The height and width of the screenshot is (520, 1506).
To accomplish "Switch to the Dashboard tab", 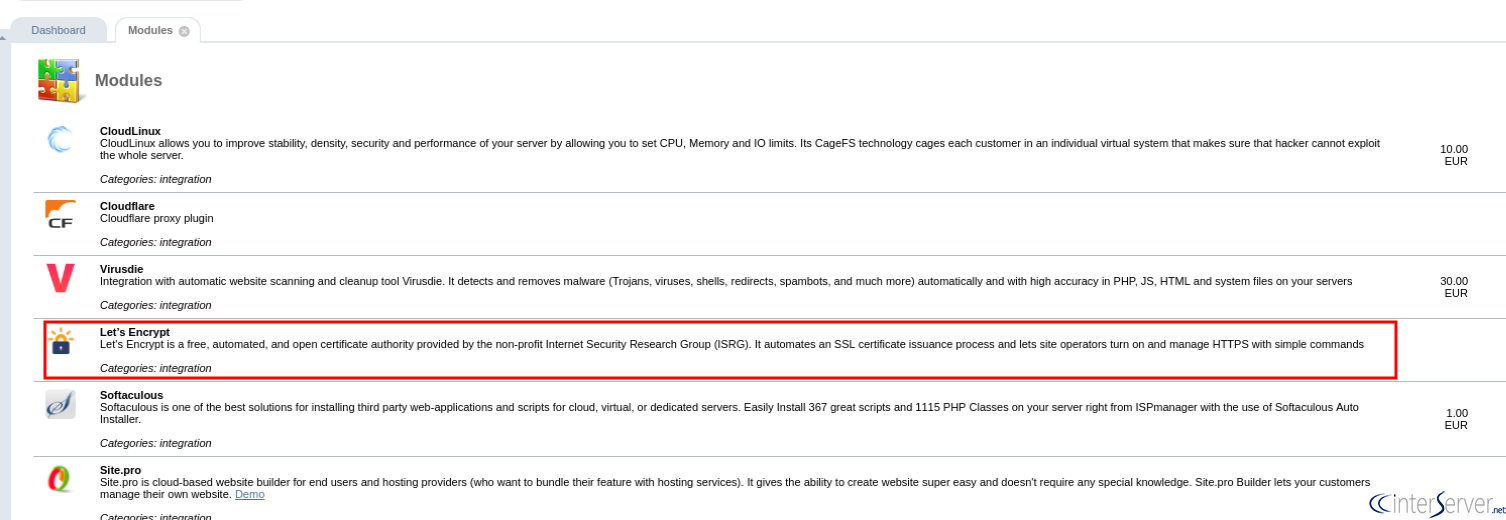I will [58, 30].
